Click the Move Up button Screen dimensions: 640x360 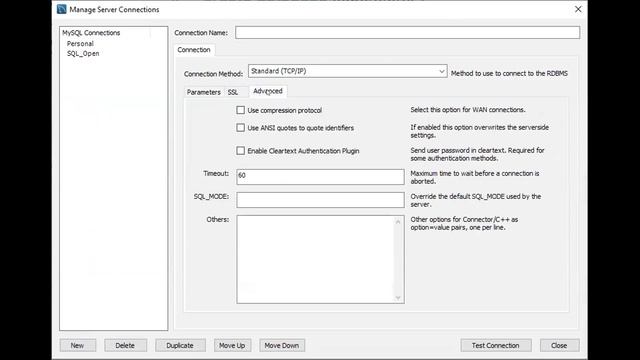(232, 345)
